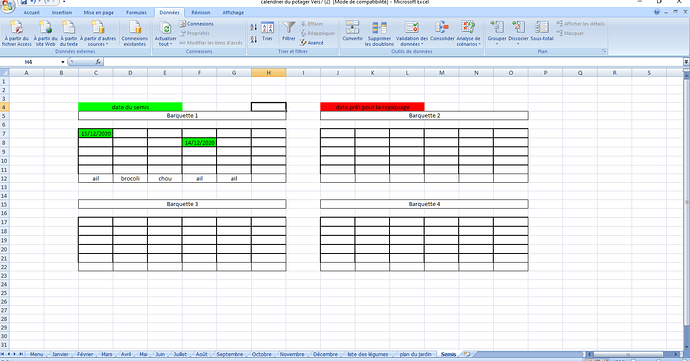Open Connexions existantes dialog
690x361 pixels.
pyautogui.click(x=135, y=33)
